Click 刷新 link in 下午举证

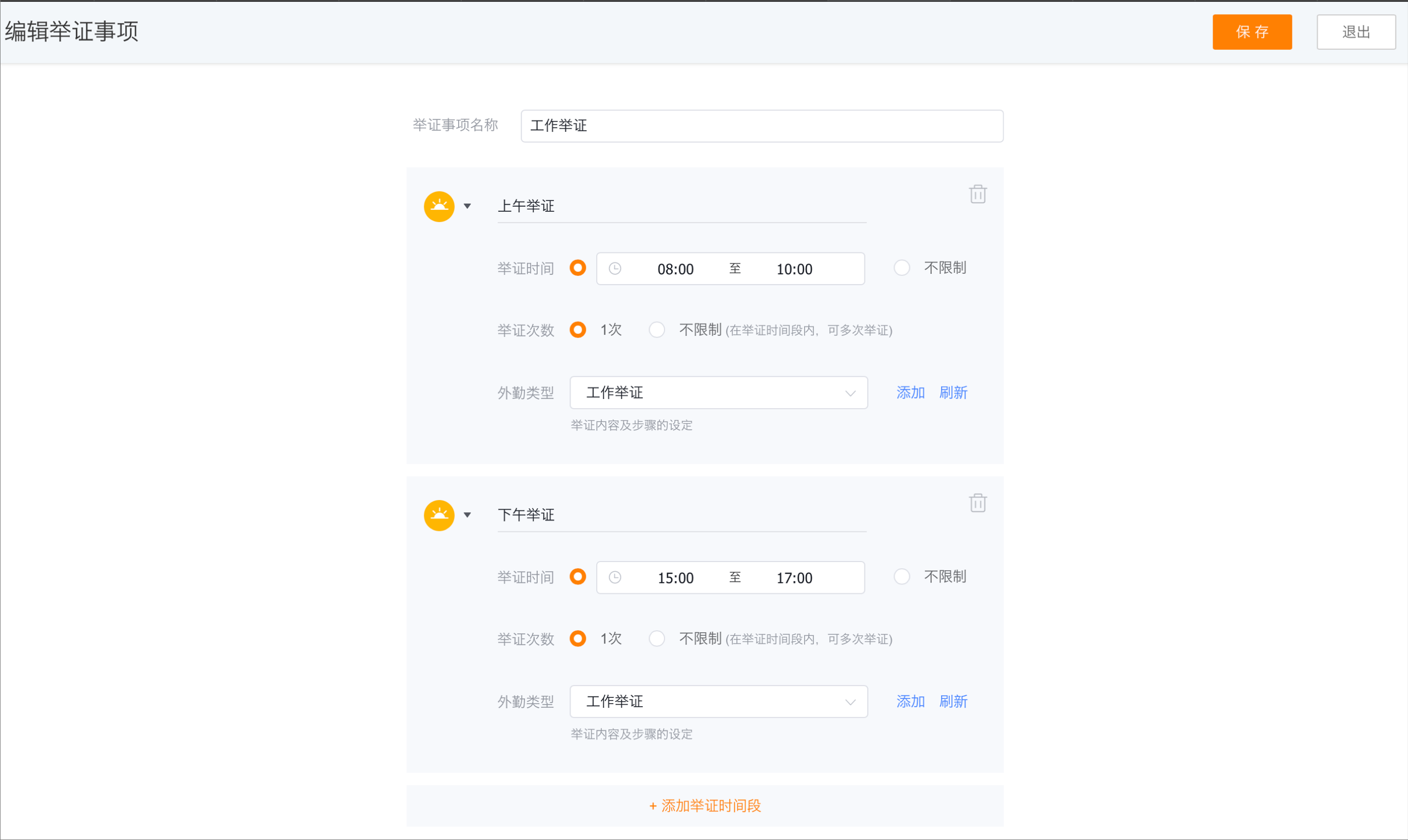click(x=954, y=702)
